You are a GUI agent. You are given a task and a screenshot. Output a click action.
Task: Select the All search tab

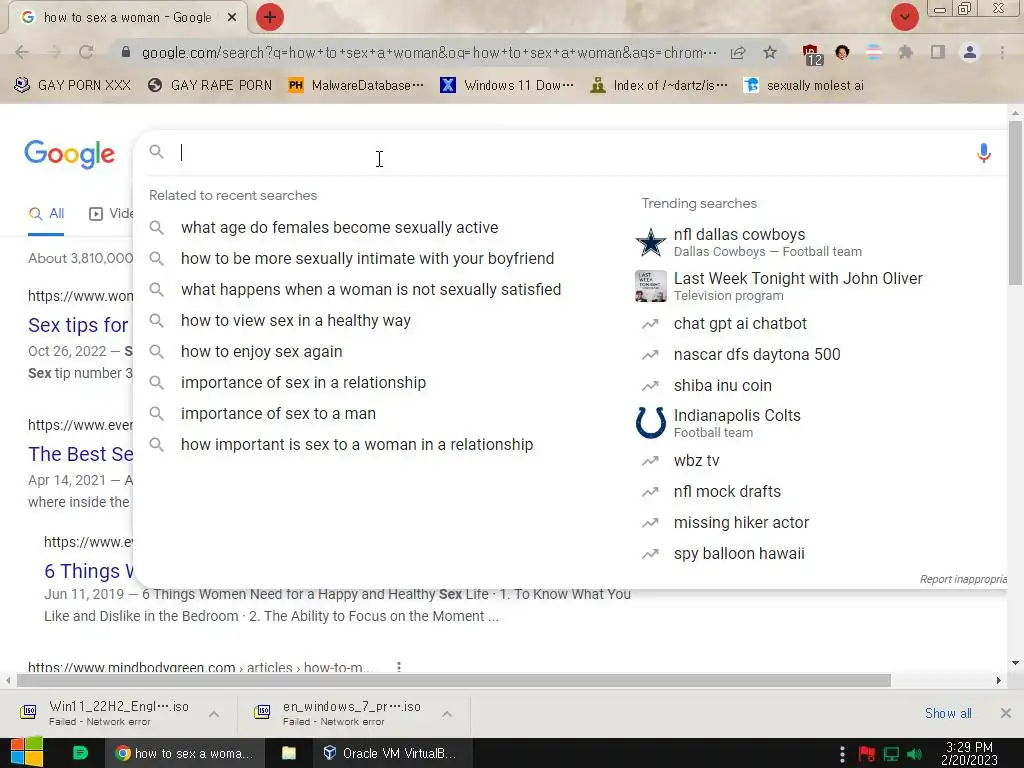pyautogui.click(x=46, y=214)
